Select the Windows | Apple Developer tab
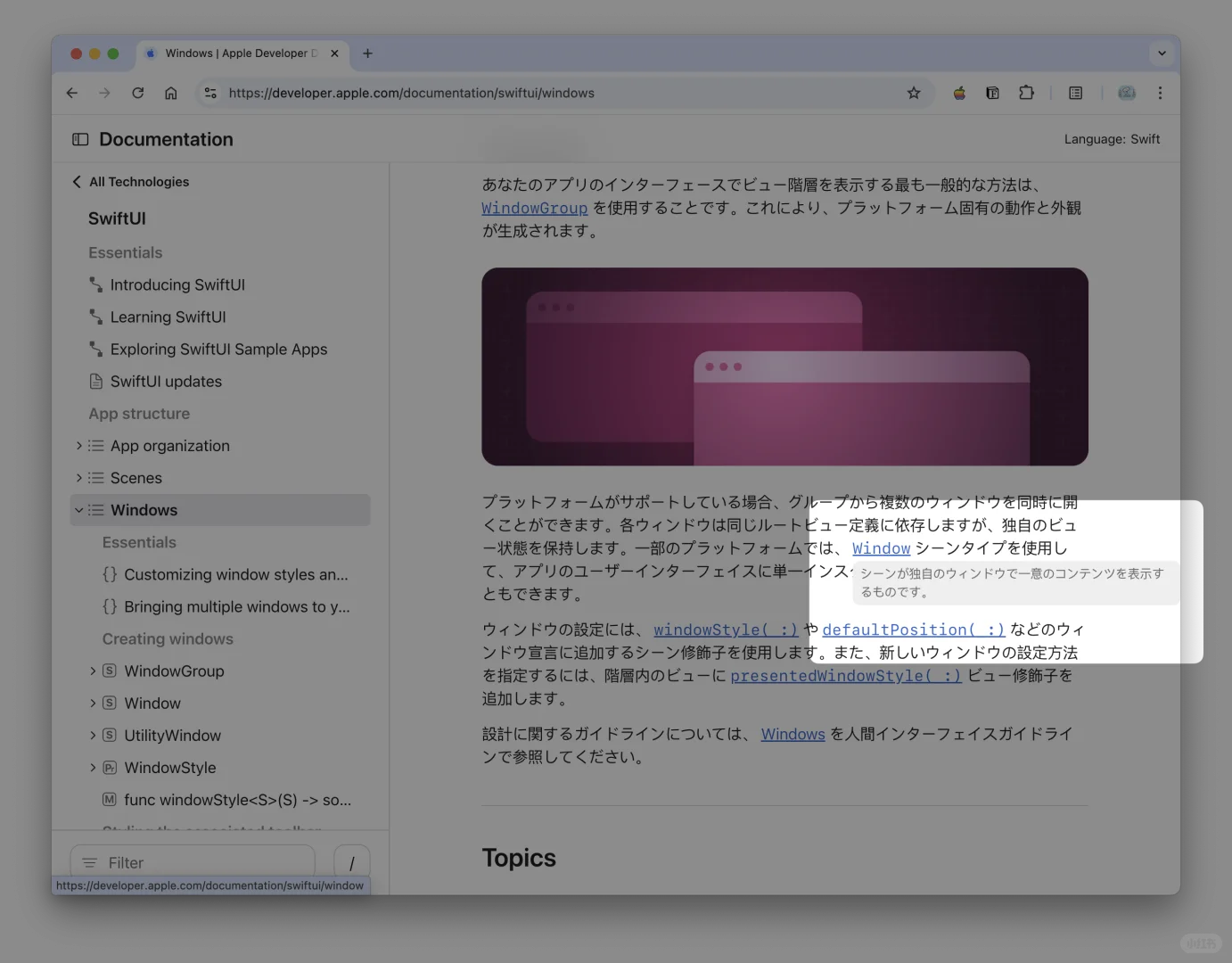This screenshot has height=963, width=1232. 242,53
